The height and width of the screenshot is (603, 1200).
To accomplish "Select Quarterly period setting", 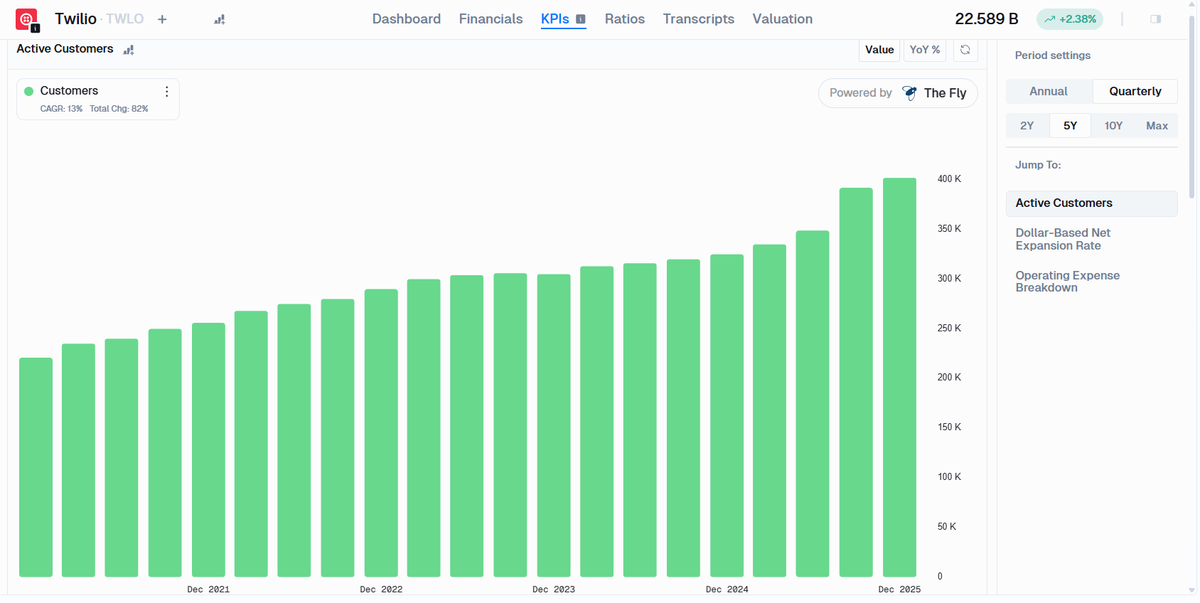I will [1135, 91].
